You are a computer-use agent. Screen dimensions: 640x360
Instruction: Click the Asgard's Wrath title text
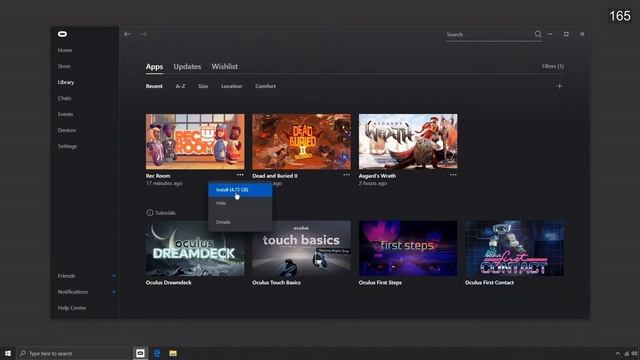(x=377, y=176)
